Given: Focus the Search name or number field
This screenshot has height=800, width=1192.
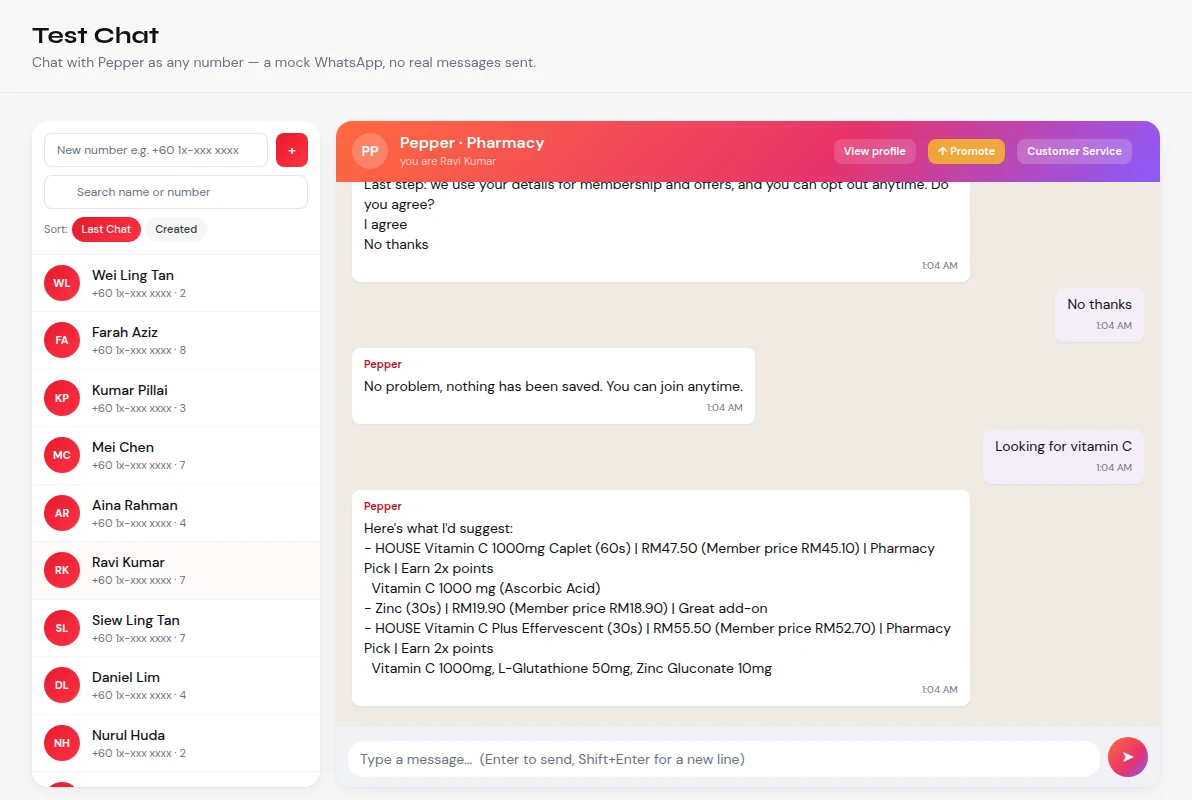Looking at the screenshot, I should [176, 192].
